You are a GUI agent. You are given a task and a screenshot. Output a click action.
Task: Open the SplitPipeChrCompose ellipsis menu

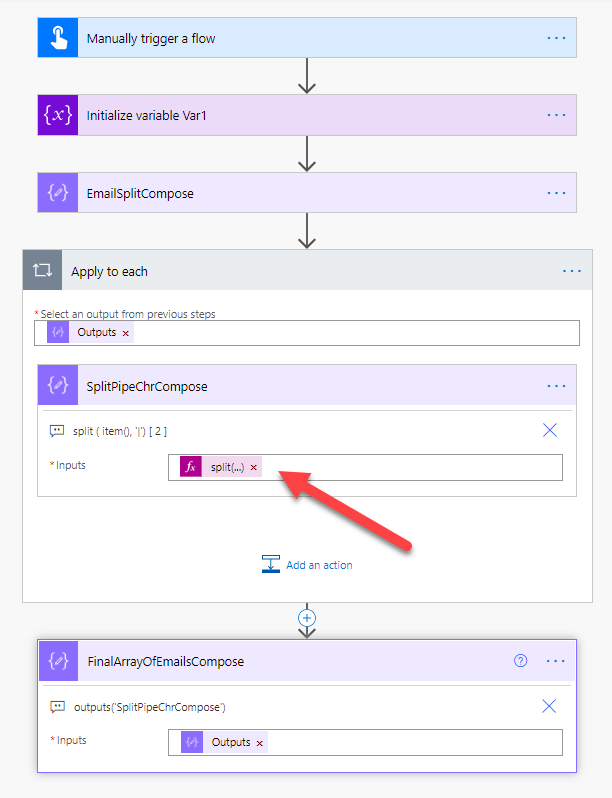[x=556, y=386]
